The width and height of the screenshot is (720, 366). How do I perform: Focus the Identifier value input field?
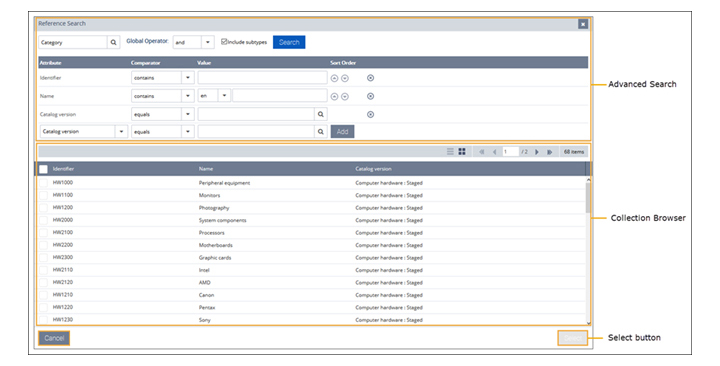[x=263, y=78]
